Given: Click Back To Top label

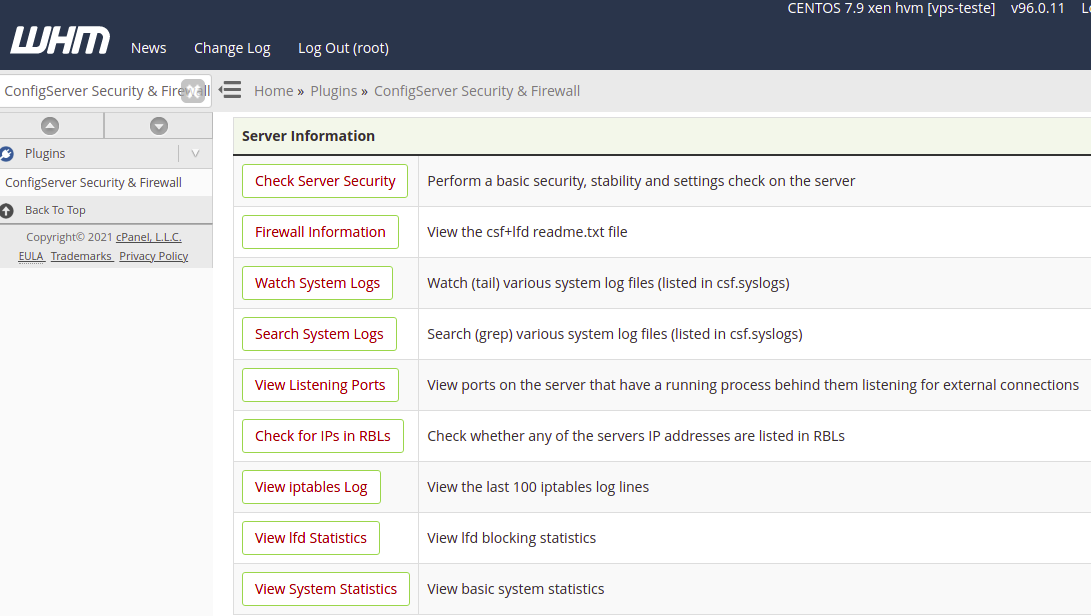Looking at the screenshot, I should [x=55, y=210].
